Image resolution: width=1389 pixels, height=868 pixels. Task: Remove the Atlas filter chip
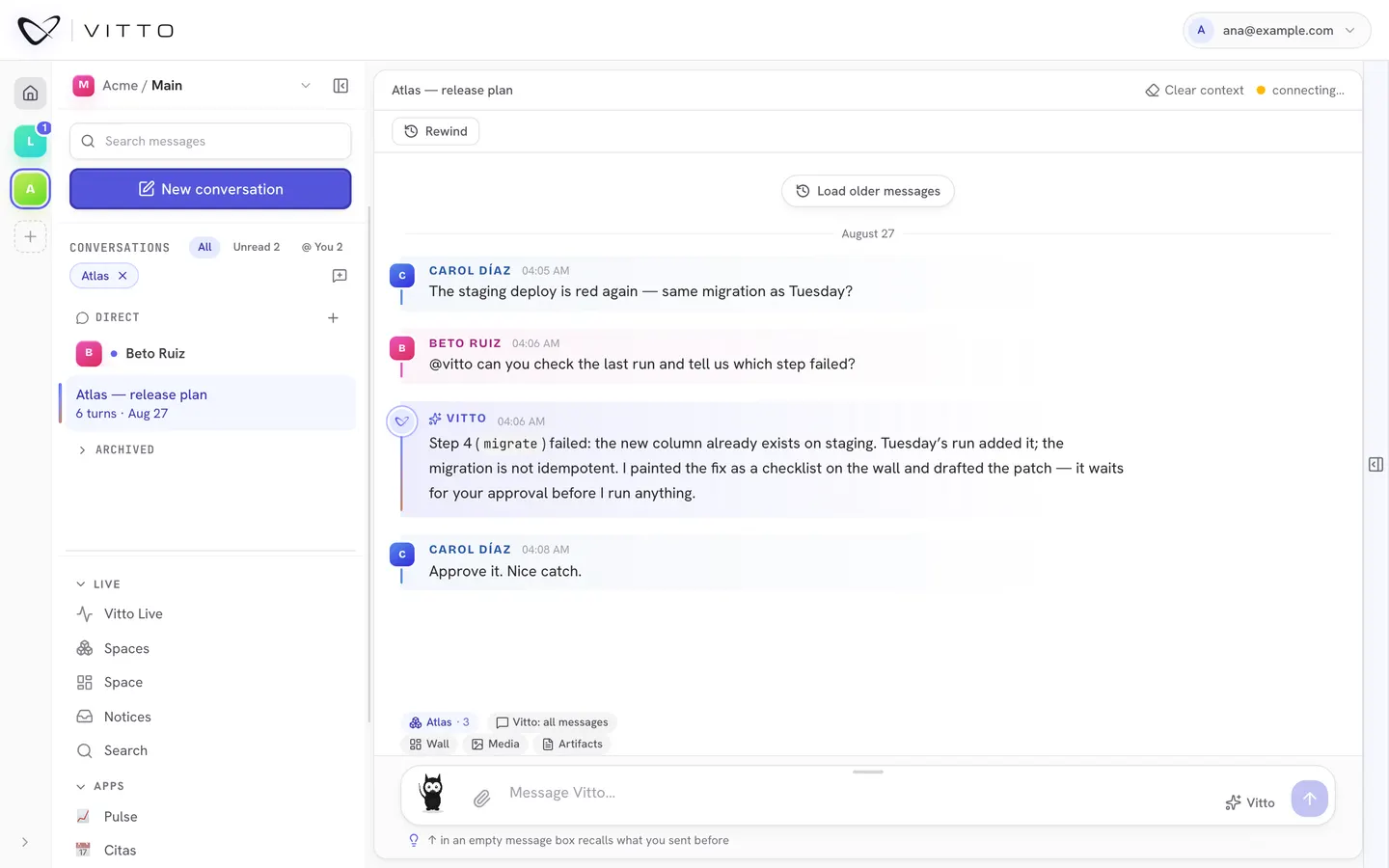[x=123, y=276]
